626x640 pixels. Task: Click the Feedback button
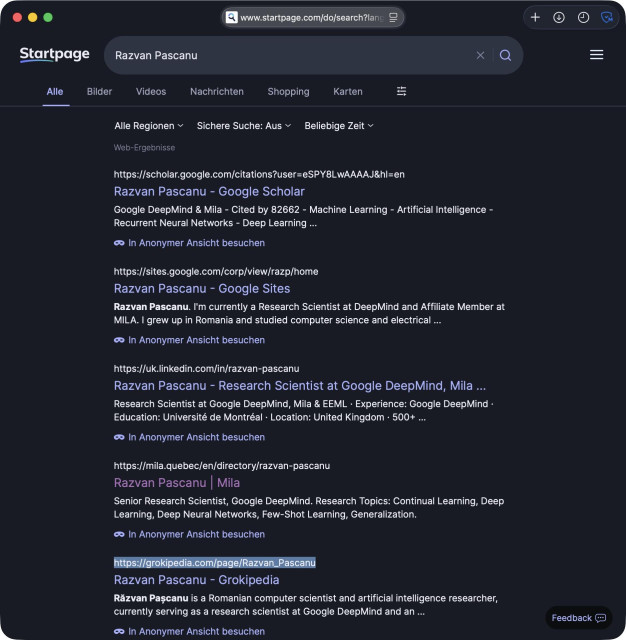point(578,618)
